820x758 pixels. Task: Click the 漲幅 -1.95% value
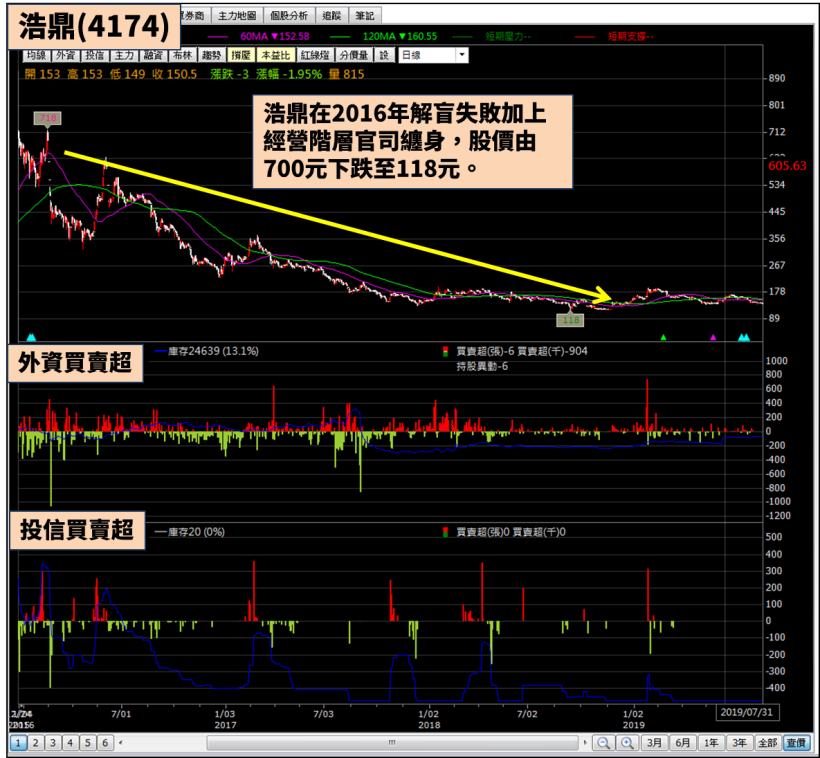[x=289, y=74]
